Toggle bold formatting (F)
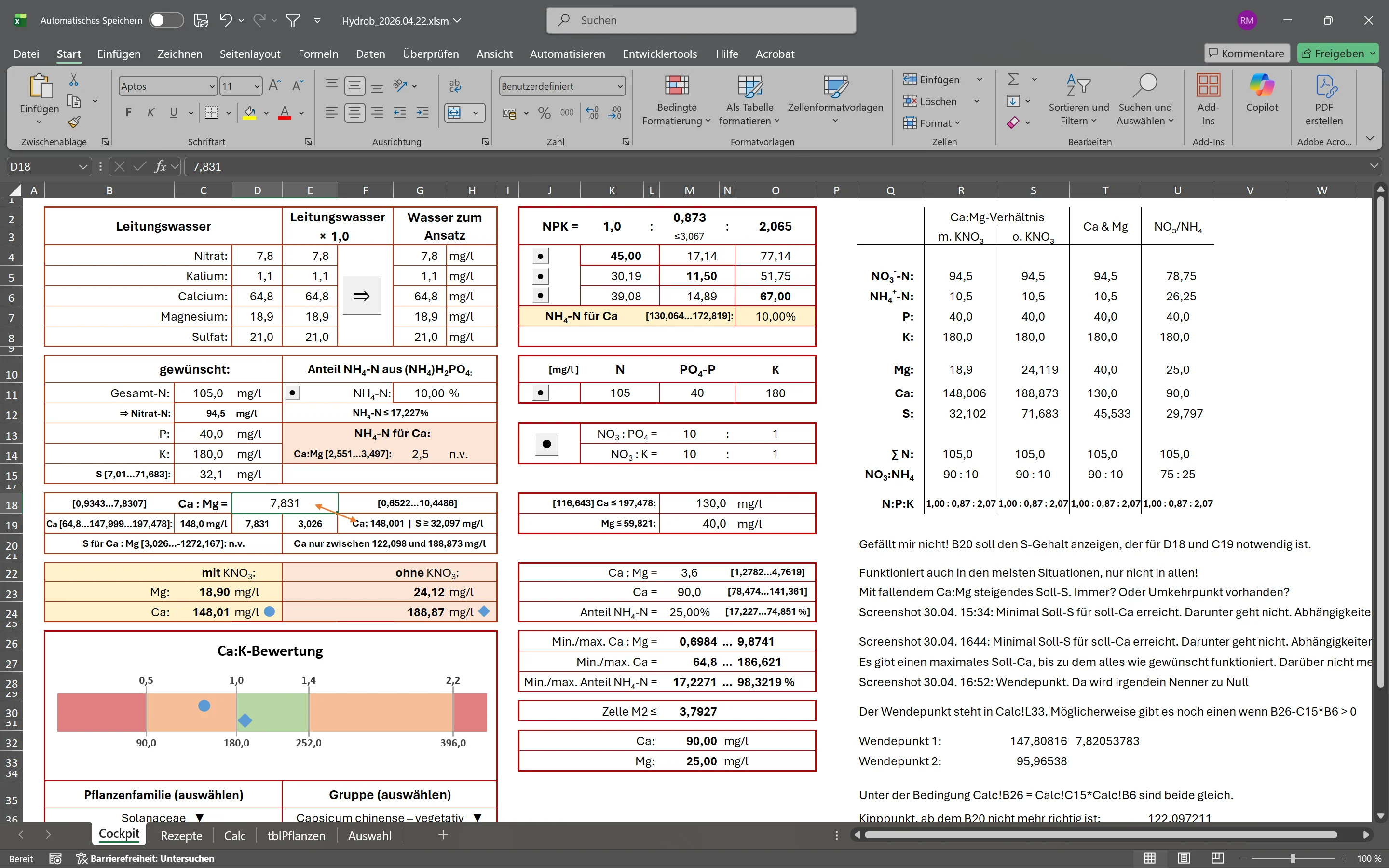Screen dimensions: 1389x868 [129, 112]
